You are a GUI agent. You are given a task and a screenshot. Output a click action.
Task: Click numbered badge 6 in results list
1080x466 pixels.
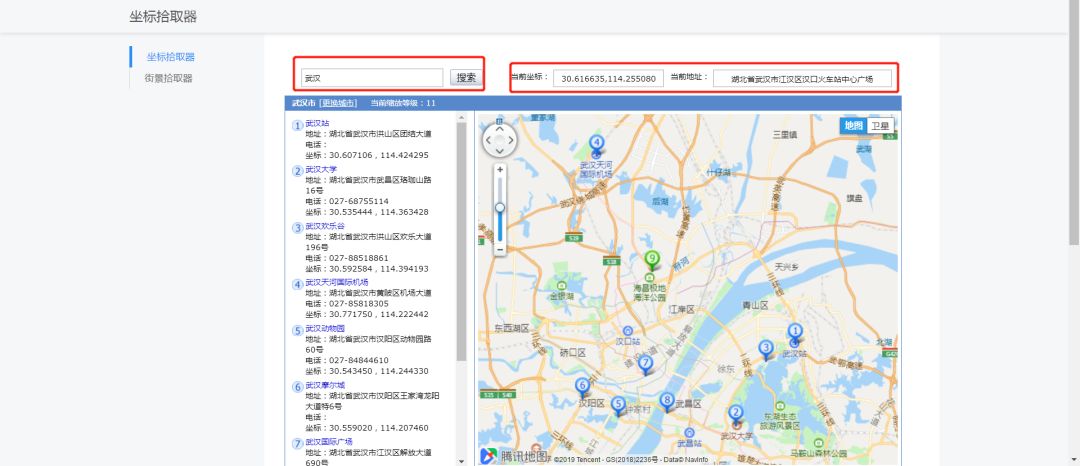tap(298, 388)
